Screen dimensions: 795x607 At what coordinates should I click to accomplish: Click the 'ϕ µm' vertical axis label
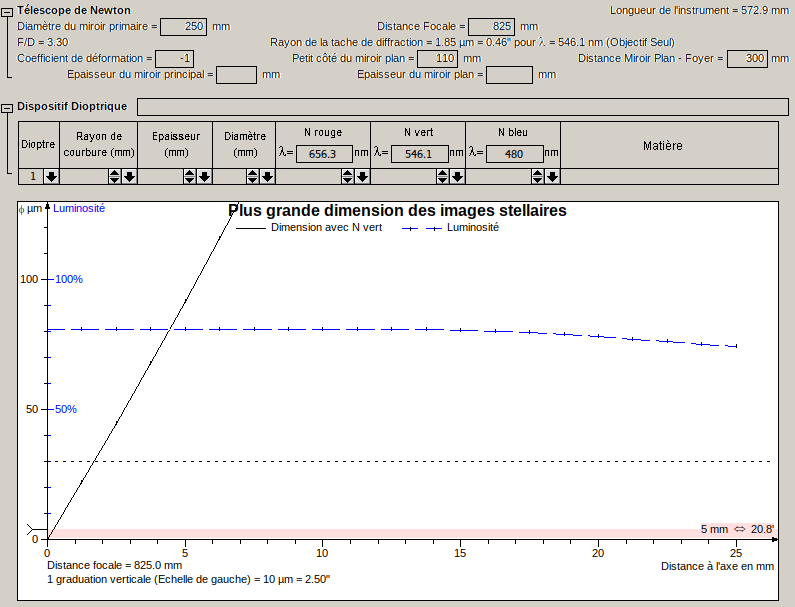pos(30,209)
